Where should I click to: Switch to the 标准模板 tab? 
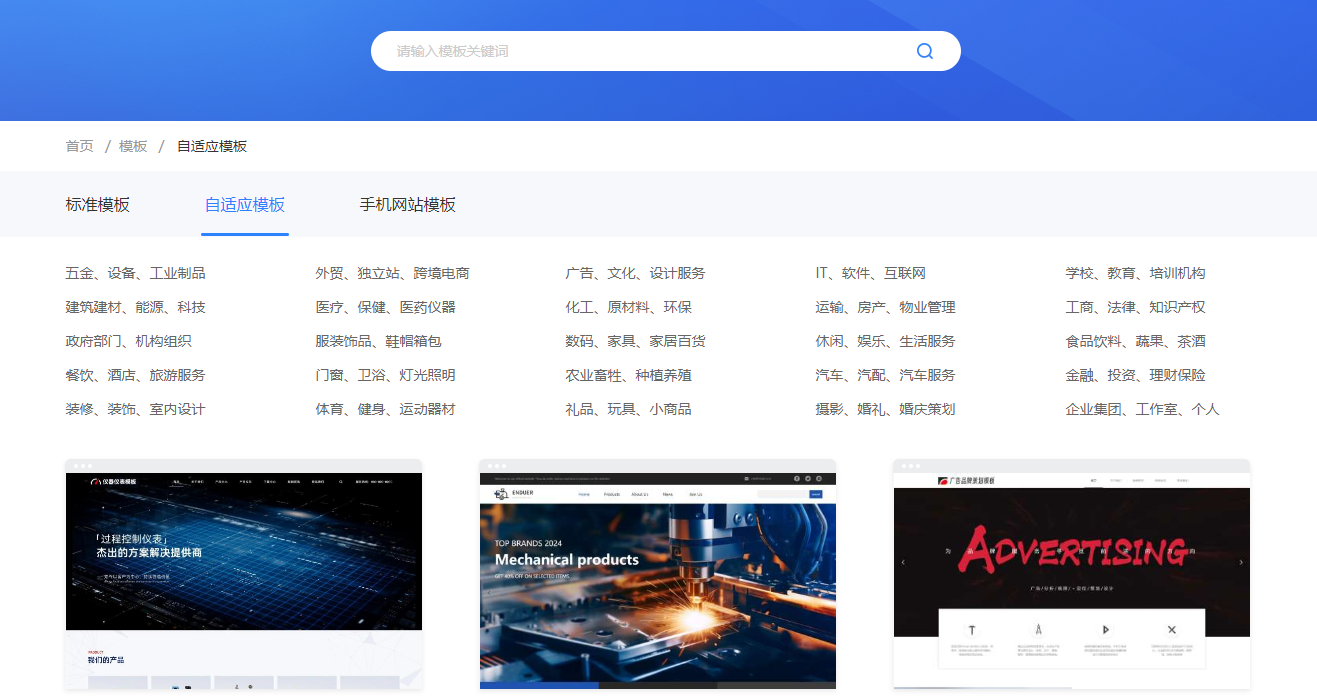[97, 204]
